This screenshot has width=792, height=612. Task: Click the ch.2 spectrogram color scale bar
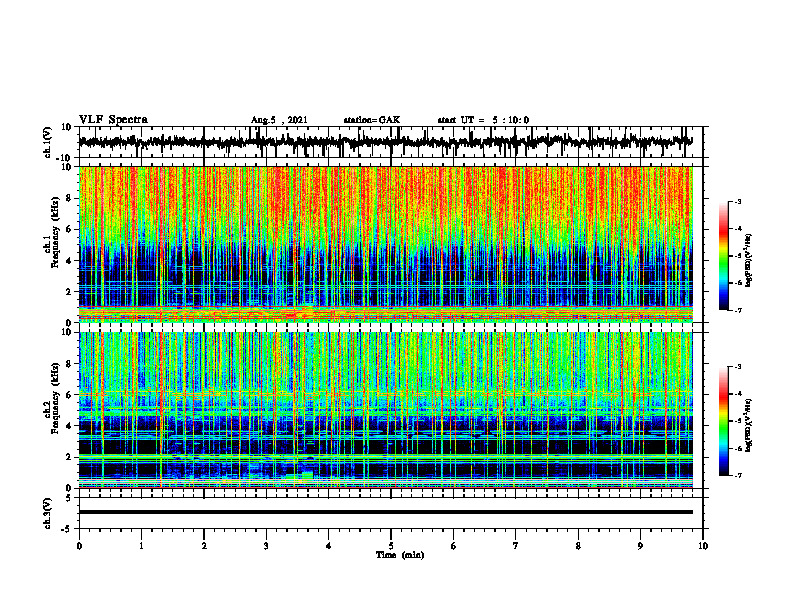pos(723,421)
